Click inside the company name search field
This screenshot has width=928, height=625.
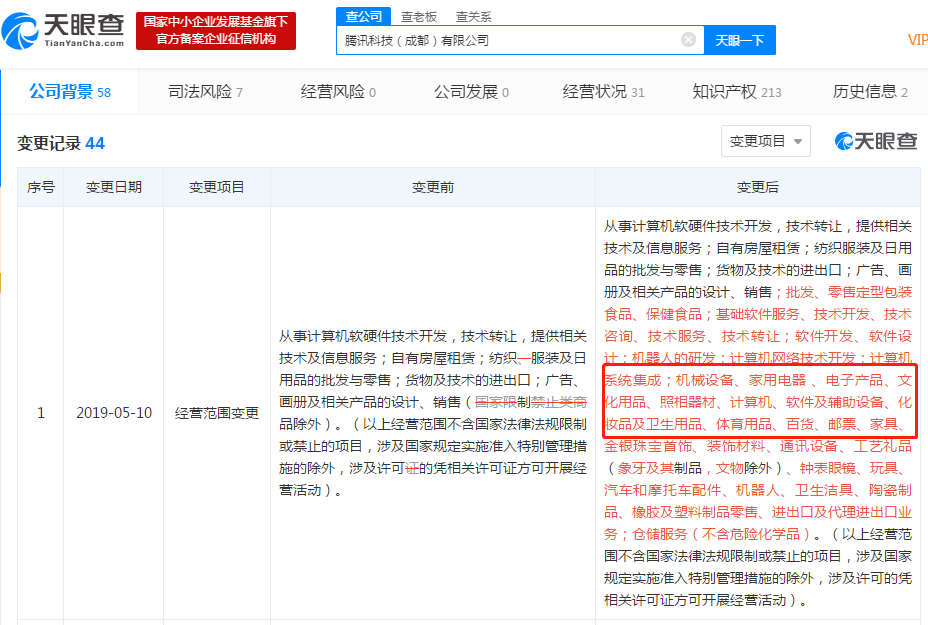pos(500,39)
